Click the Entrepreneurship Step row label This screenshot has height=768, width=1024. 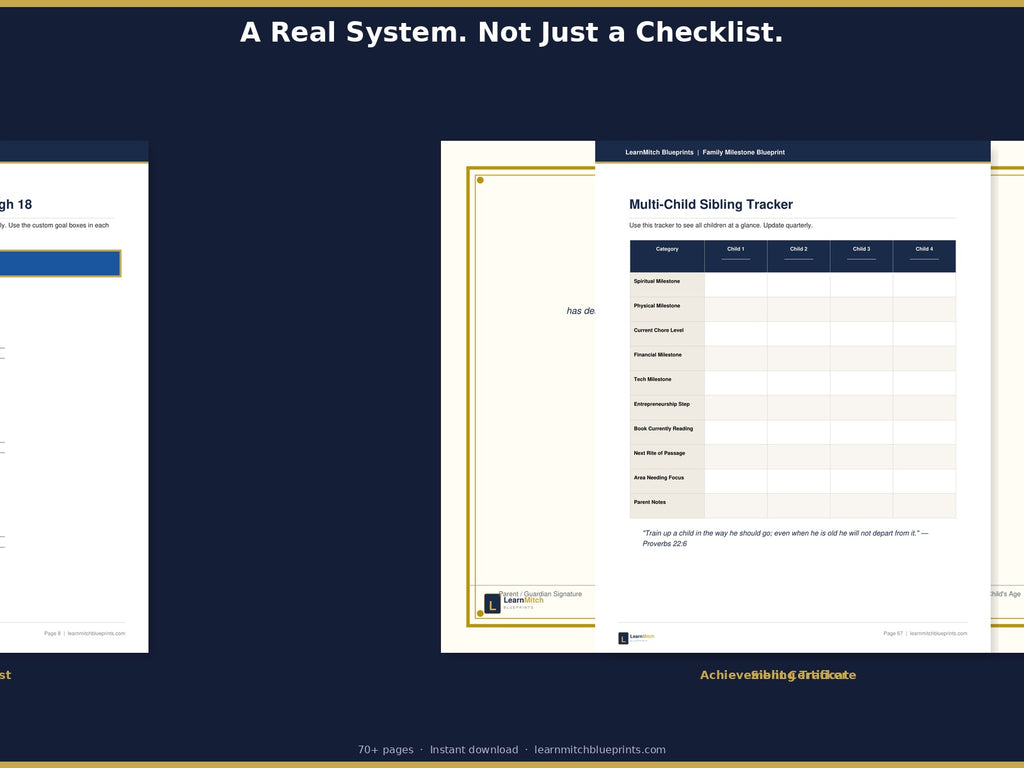point(662,404)
